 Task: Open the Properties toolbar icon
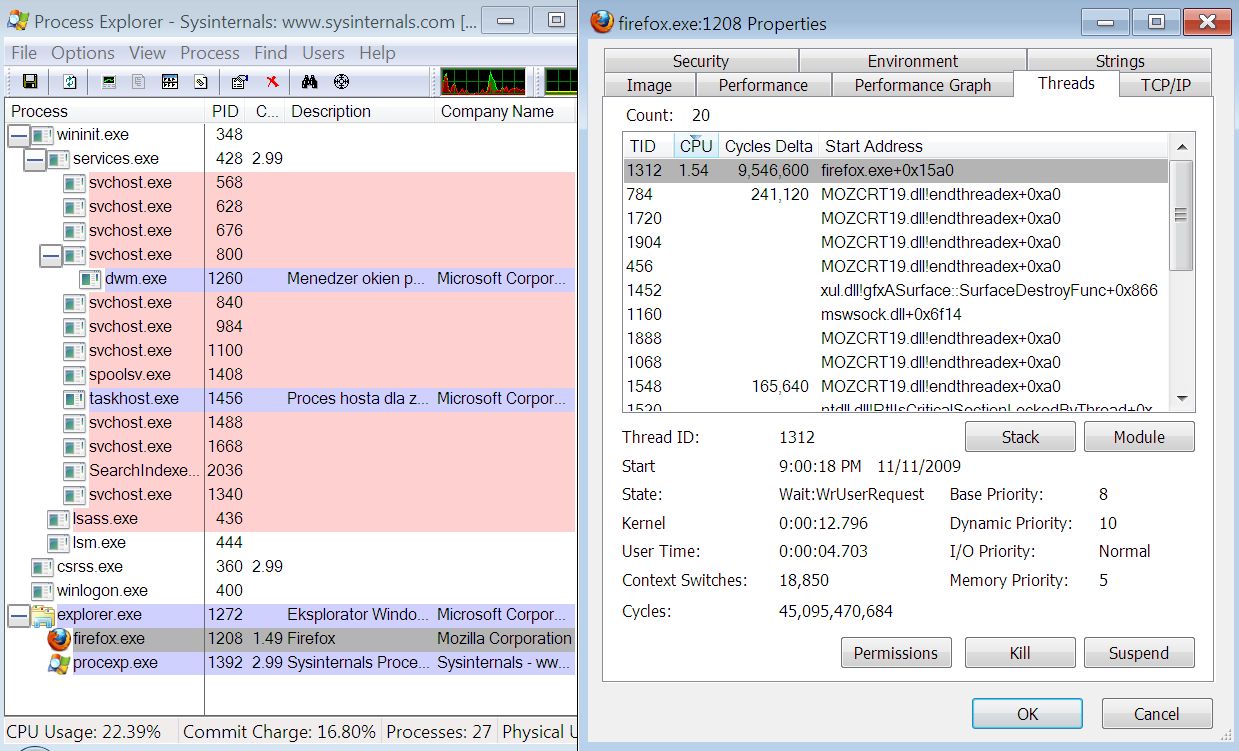(x=240, y=82)
